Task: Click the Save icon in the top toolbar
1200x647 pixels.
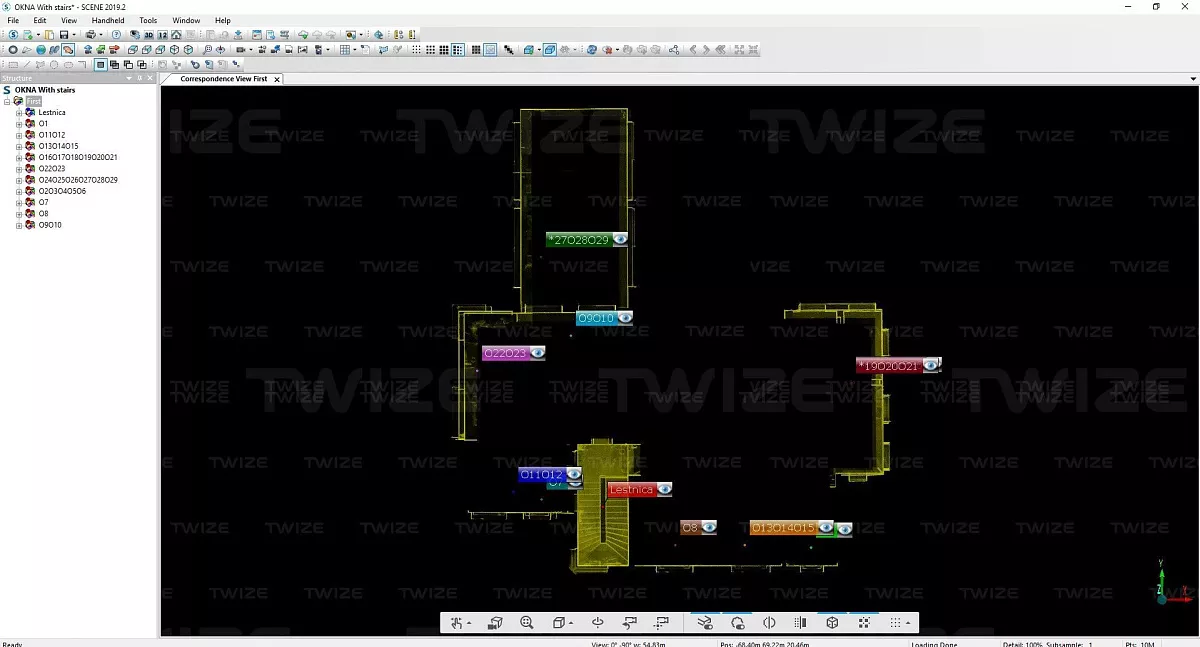Action: click(x=63, y=35)
